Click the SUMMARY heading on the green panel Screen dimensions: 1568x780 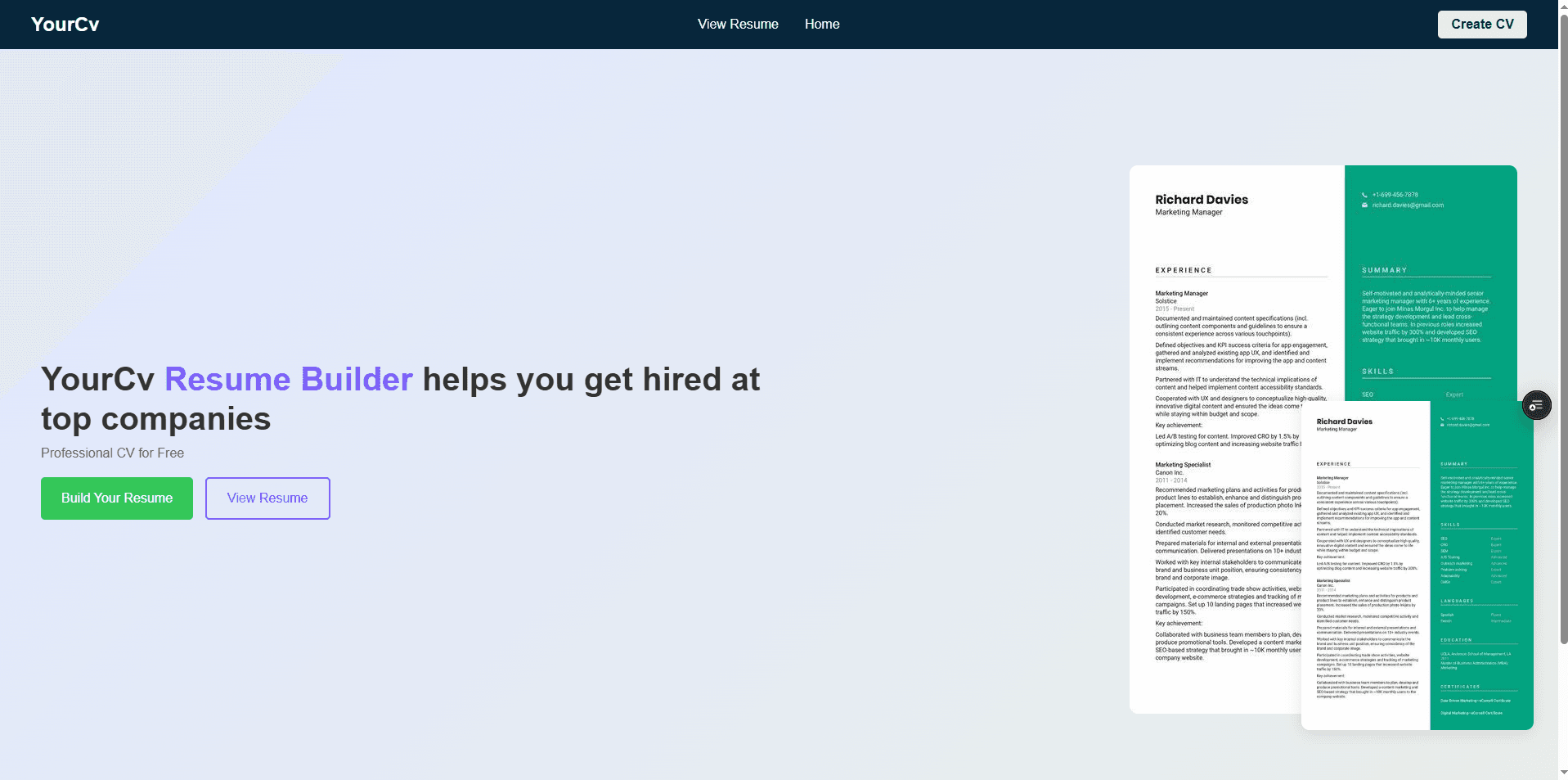click(1383, 269)
